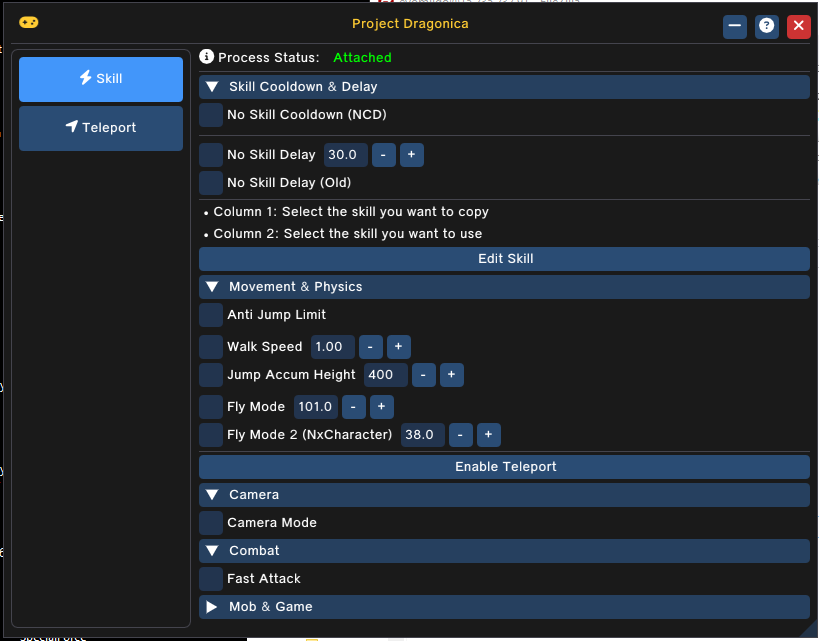Enable No Skill Cooldown (NCD) checkbox
The width and height of the screenshot is (819, 641).
point(211,115)
